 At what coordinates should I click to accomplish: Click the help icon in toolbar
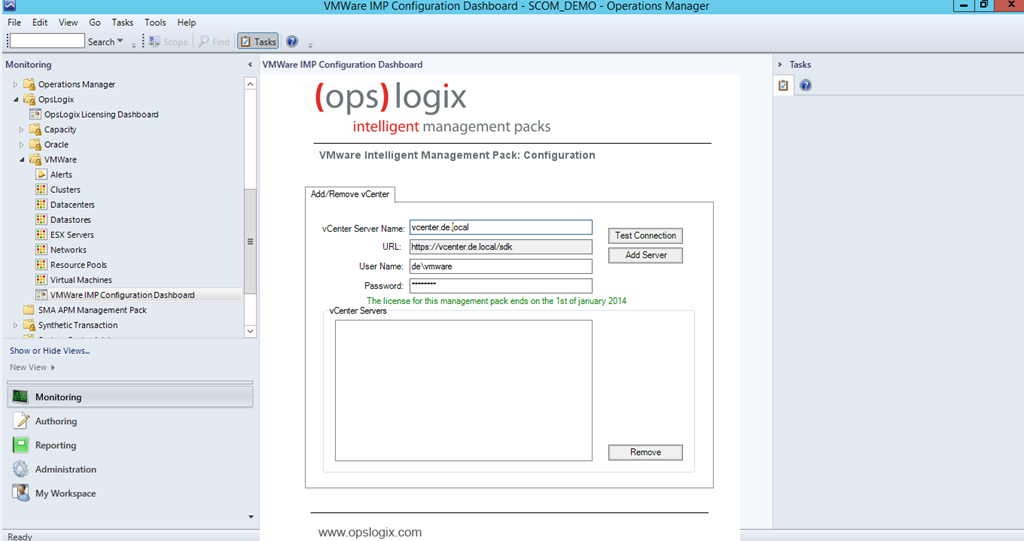click(292, 42)
